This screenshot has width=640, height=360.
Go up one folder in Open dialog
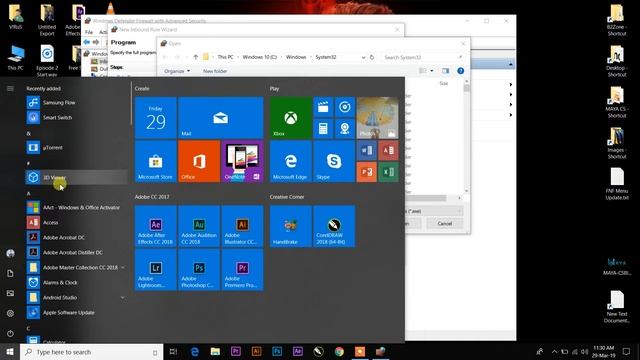[x=196, y=57]
